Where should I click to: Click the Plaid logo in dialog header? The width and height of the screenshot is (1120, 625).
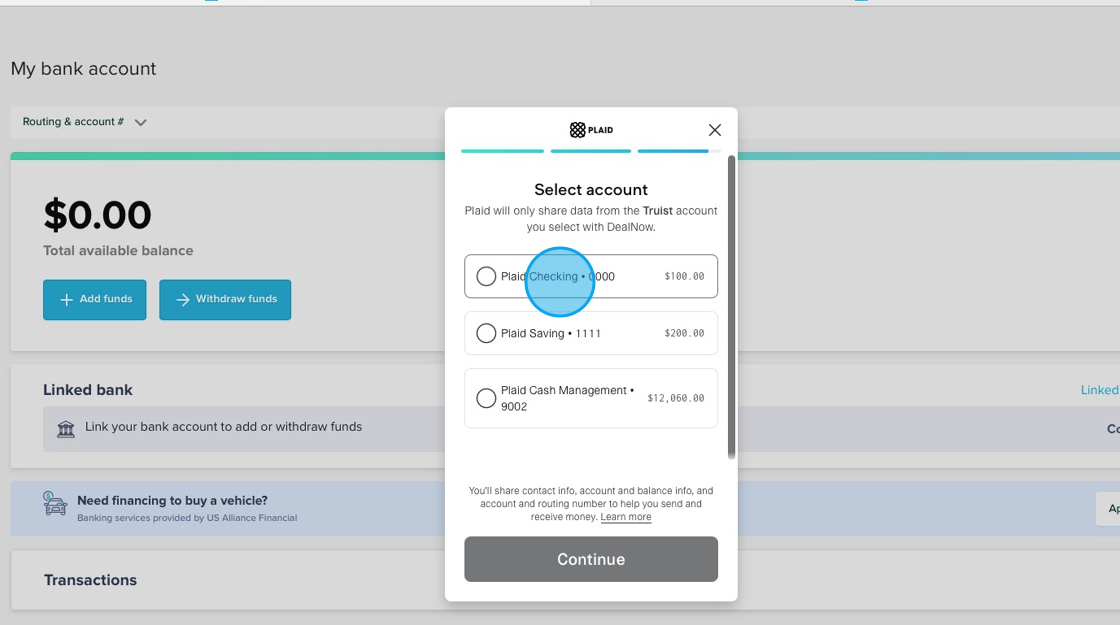(591, 130)
